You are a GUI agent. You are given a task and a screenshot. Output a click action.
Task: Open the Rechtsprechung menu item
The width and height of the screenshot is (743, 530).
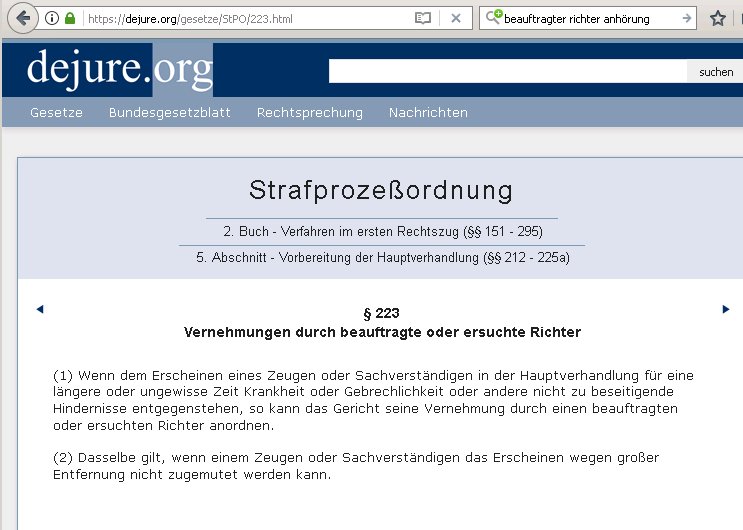tap(309, 113)
